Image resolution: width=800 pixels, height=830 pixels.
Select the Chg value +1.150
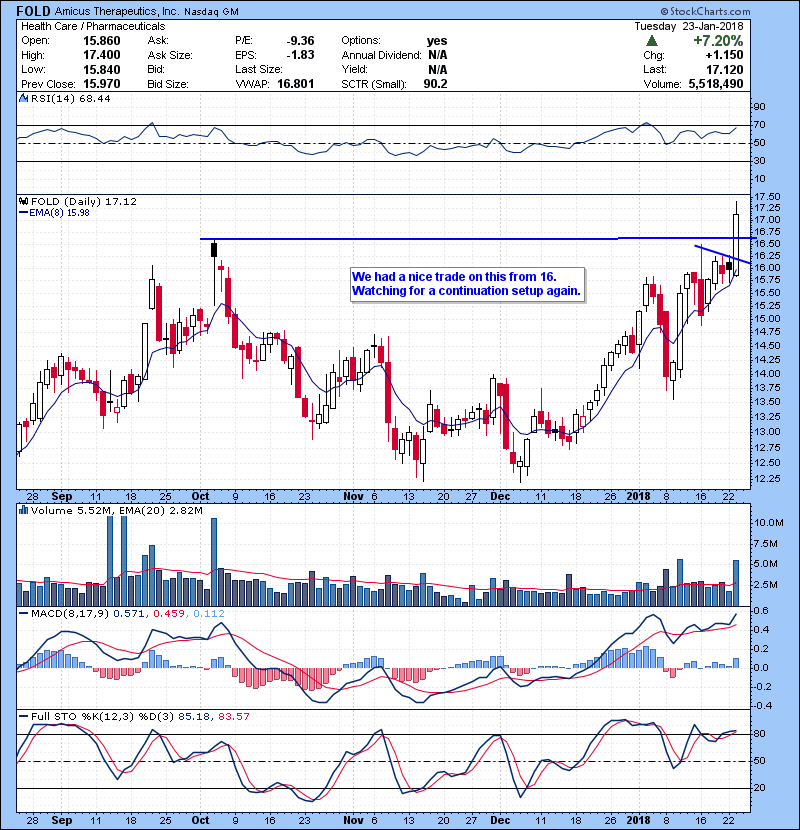click(x=724, y=55)
